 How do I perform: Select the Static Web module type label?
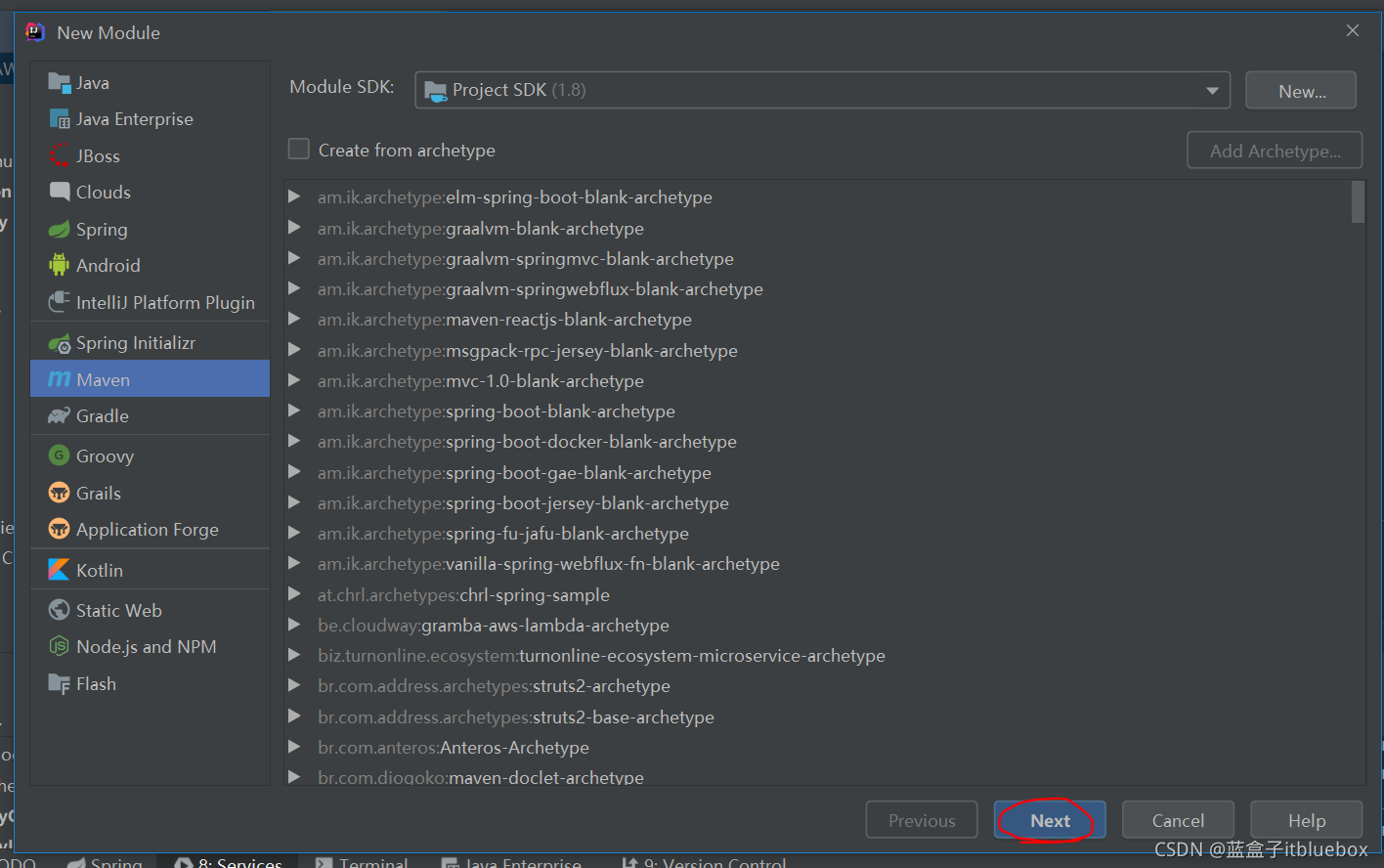pyautogui.click(x=119, y=610)
